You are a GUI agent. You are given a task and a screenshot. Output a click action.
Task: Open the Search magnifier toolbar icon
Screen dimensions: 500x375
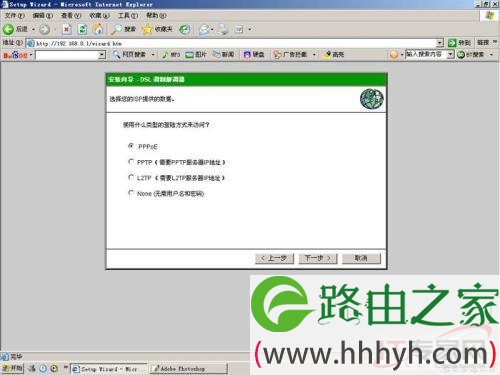pyautogui.click(x=116, y=29)
